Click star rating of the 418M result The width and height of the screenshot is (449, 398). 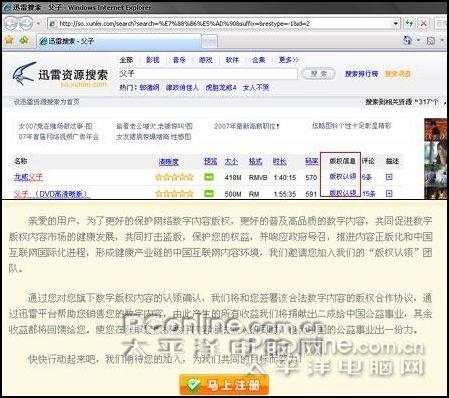click(x=174, y=177)
